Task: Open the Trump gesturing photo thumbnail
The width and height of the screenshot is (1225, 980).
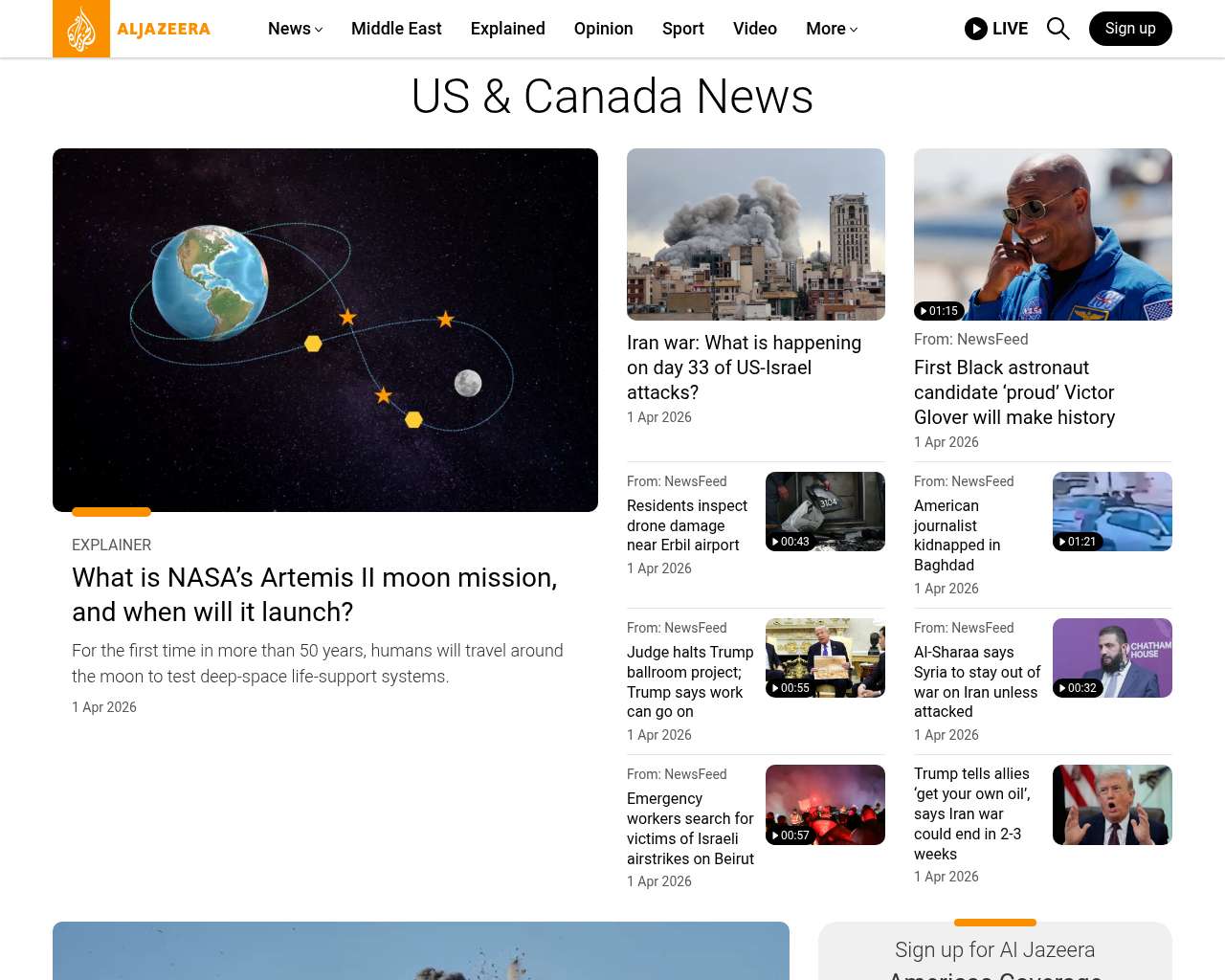Action: pyautogui.click(x=1112, y=805)
